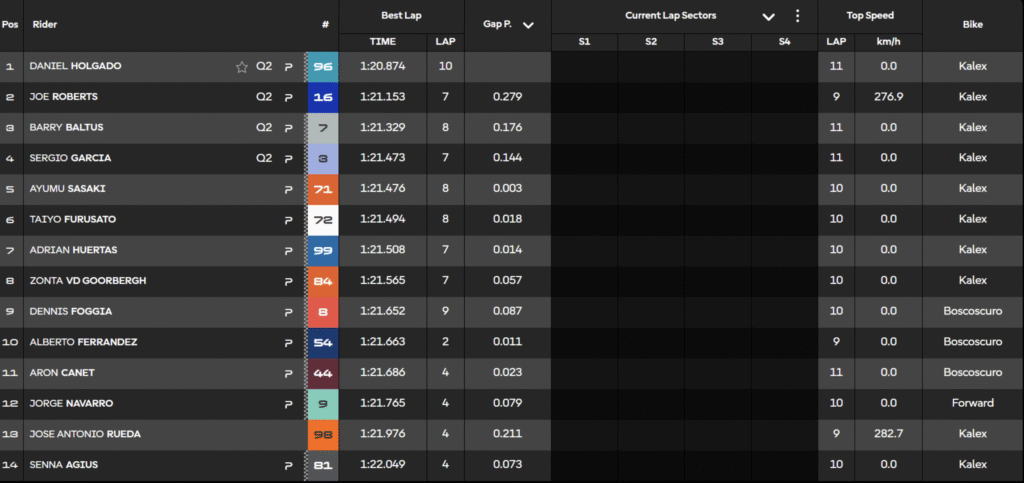
Task: Click the Bike column header
Action: tap(972, 24)
